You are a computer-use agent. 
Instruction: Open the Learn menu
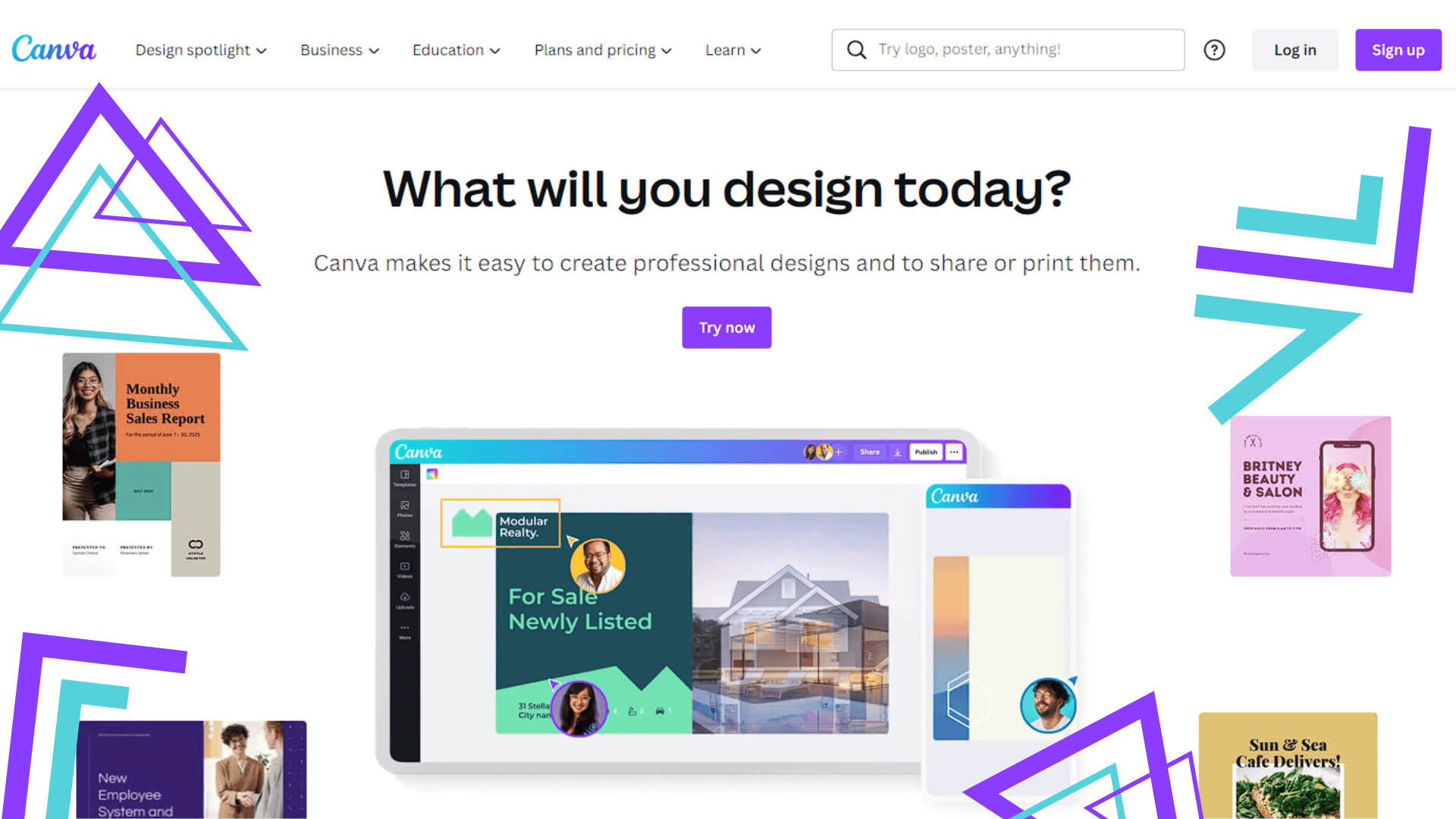(732, 49)
